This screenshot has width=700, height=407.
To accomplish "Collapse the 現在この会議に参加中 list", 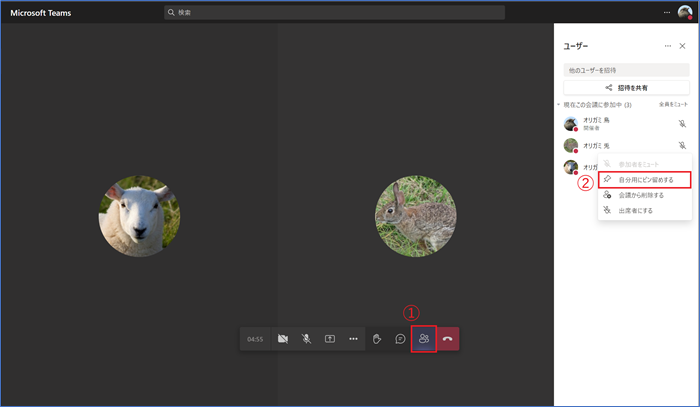I will tap(560, 104).
